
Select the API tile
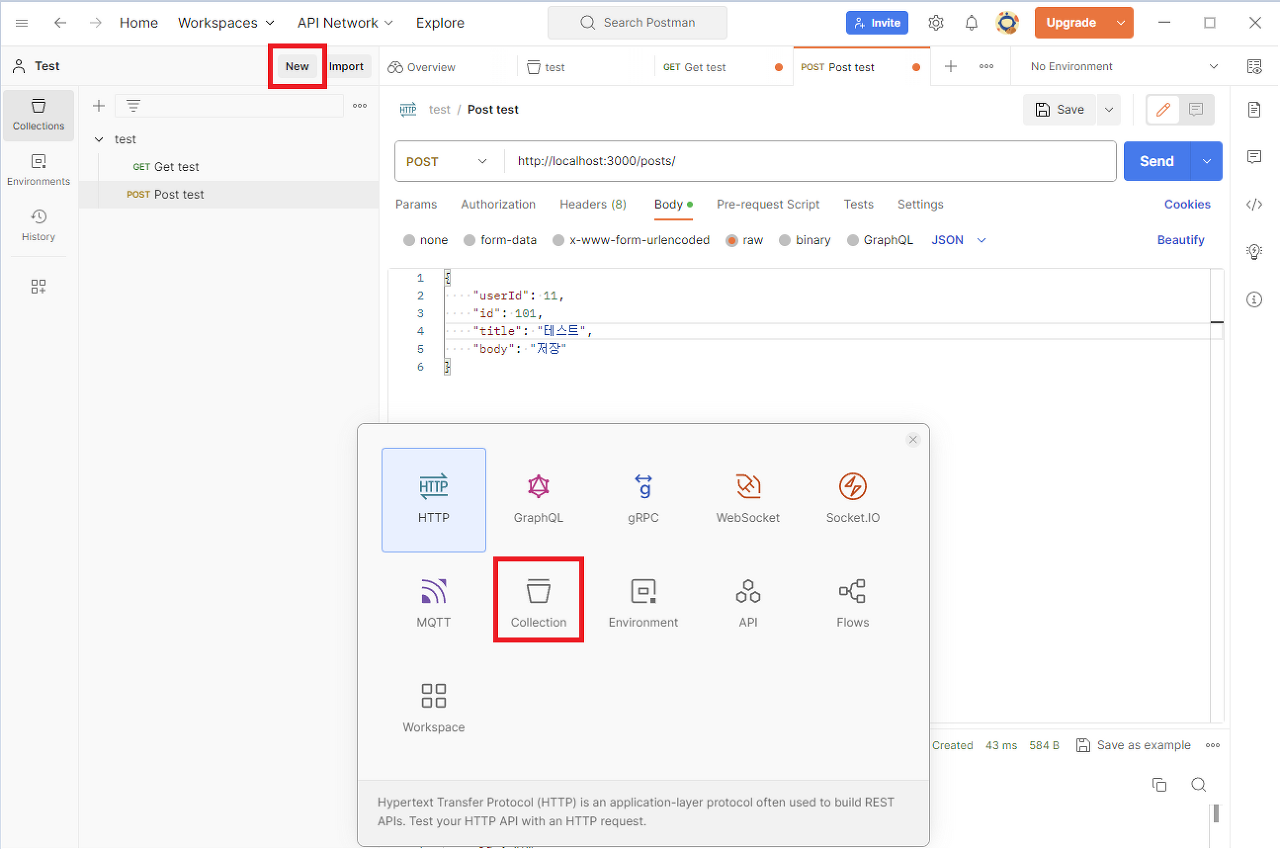tap(748, 604)
